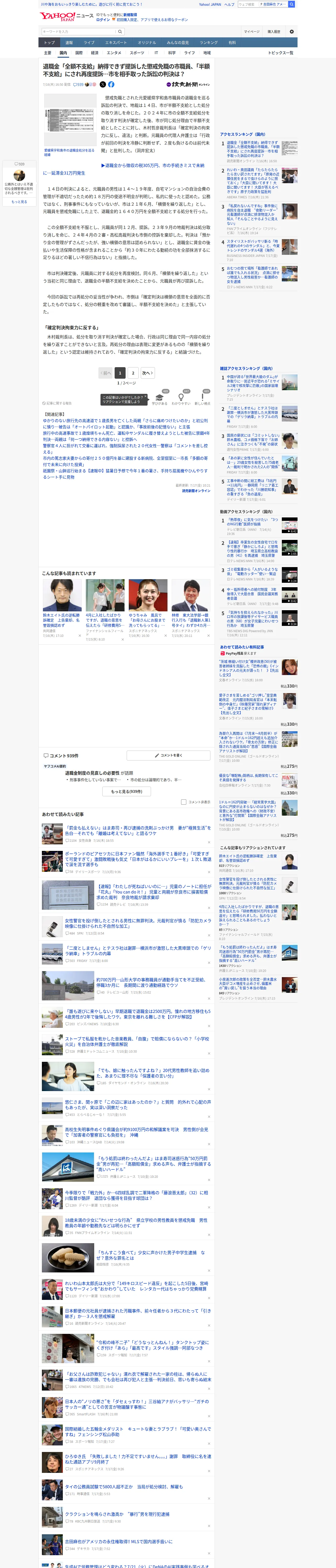Image resolution: width=336 pixels, height=1568 pixels.
Task: Open 吉田麻也がアメリカの永住権取得 article
Action: [x=119, y=1541]
